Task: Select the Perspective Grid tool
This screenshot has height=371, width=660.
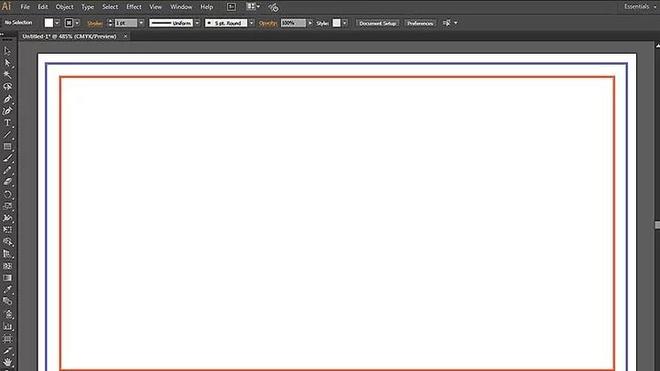Action: (x=7, y=254)
